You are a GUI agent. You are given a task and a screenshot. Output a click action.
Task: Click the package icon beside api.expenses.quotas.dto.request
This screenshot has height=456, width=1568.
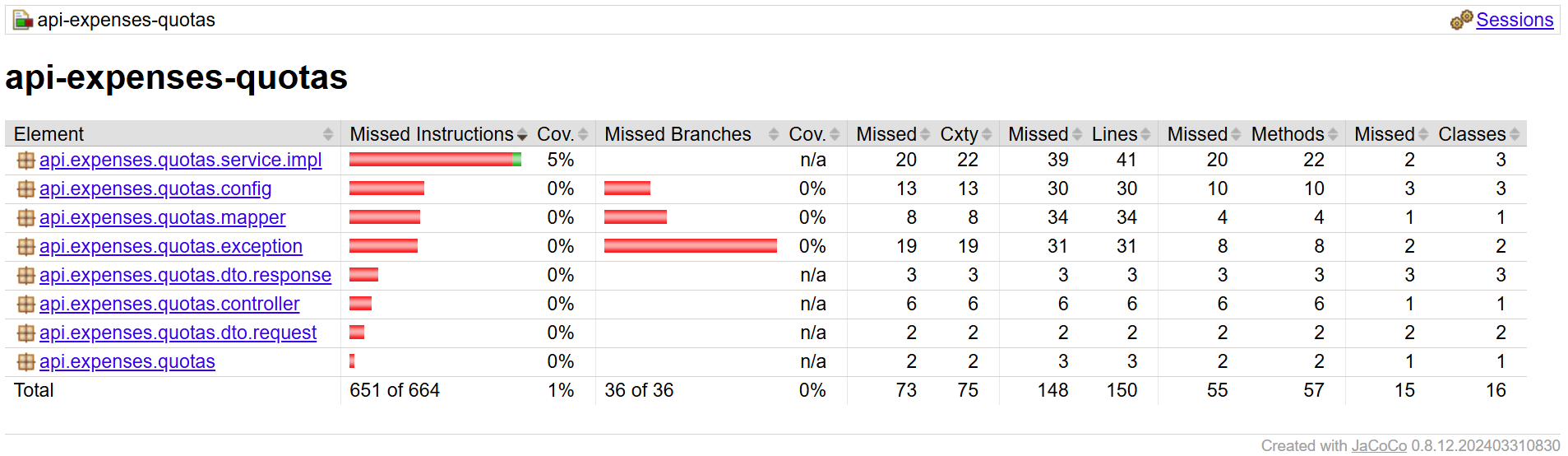(x=25, y=333)
